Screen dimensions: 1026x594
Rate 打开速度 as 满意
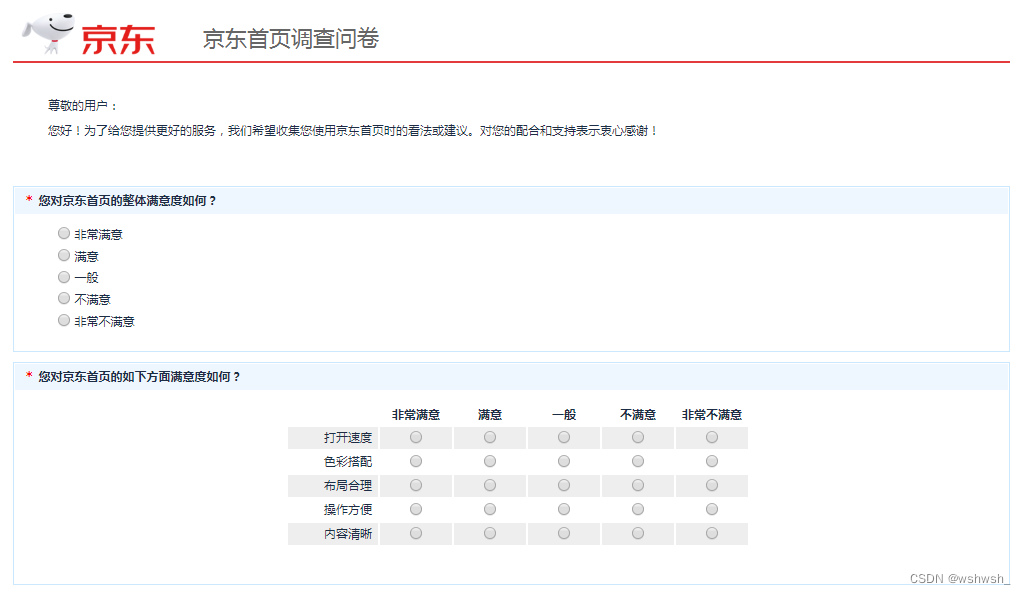(x=489, y=437)
